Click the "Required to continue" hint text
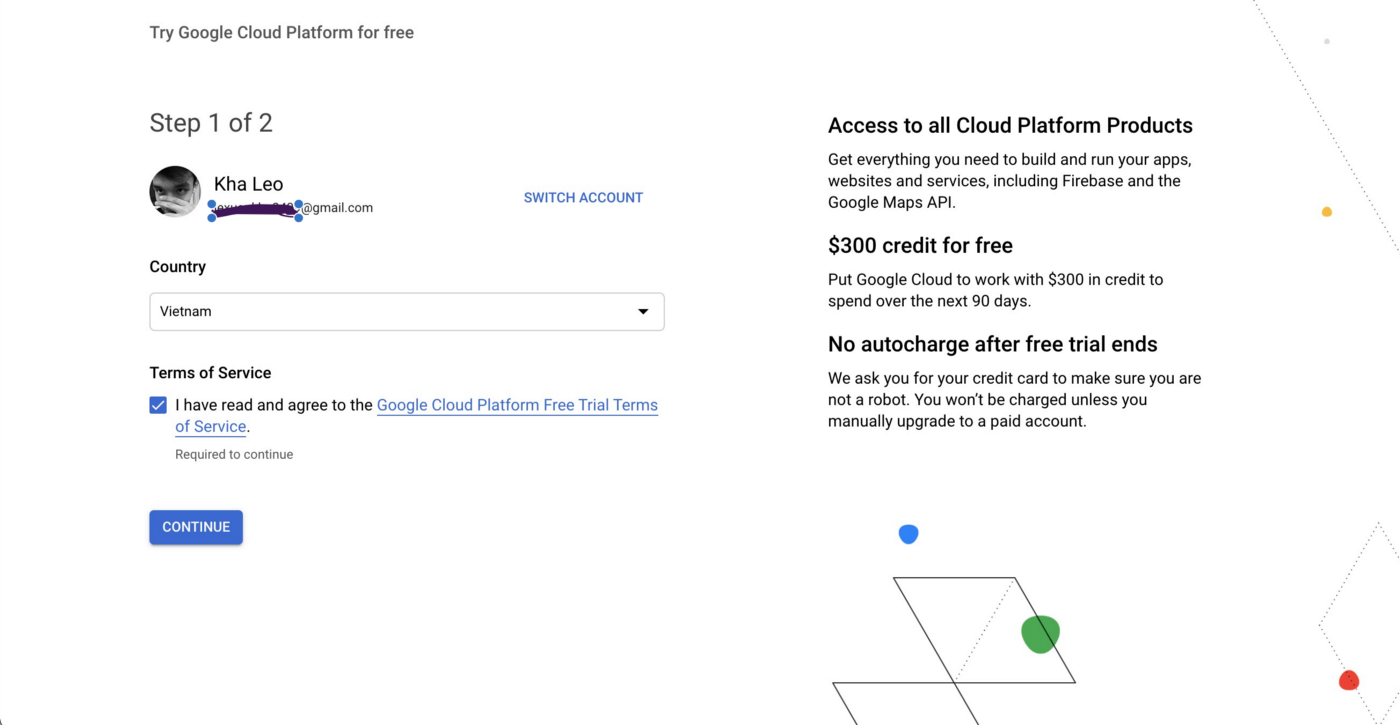Image resolution: width=1400 pixels, height=725 pixels. [x=234, y=454]
